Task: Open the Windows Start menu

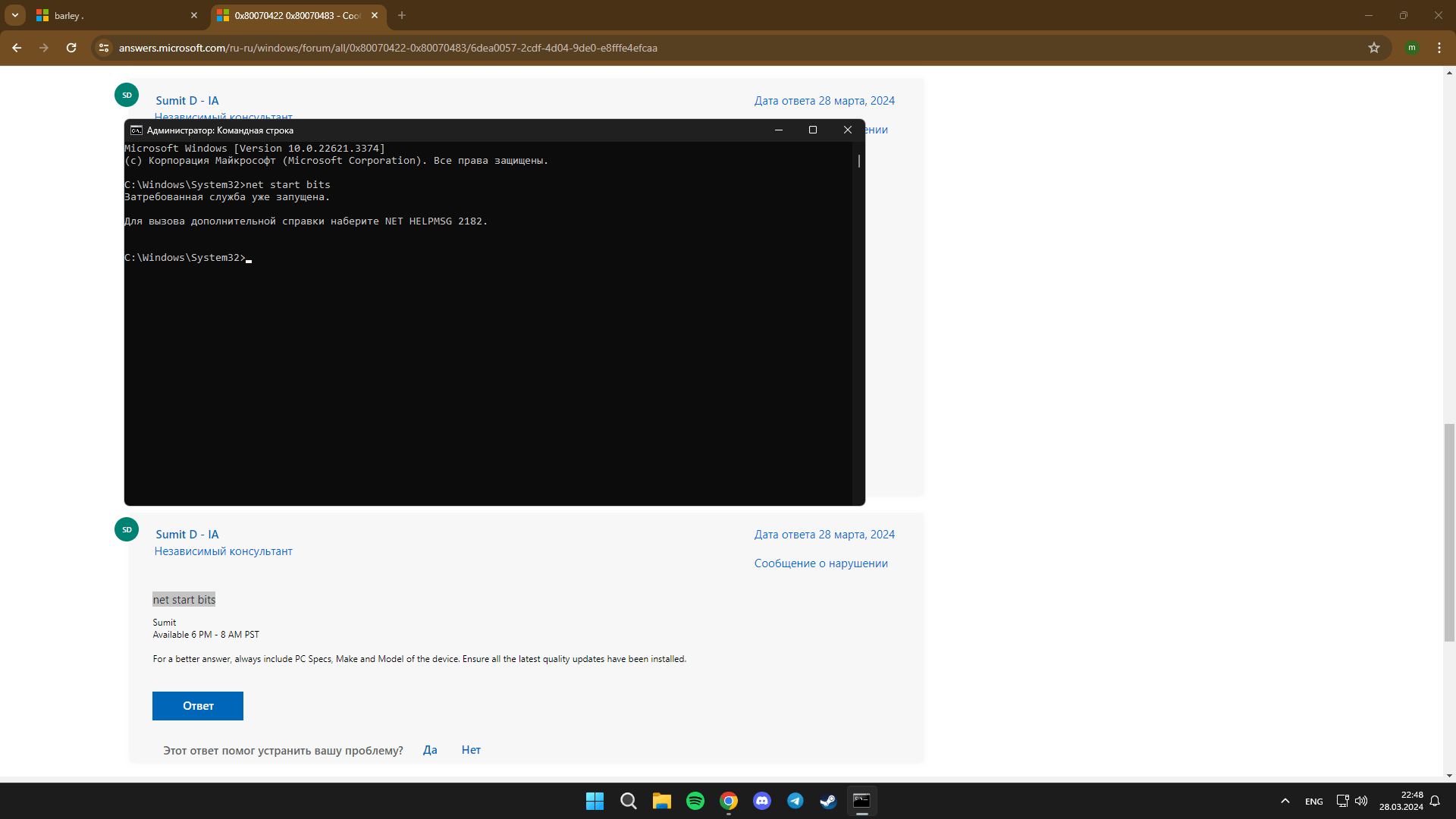Action: click(595, 801)
